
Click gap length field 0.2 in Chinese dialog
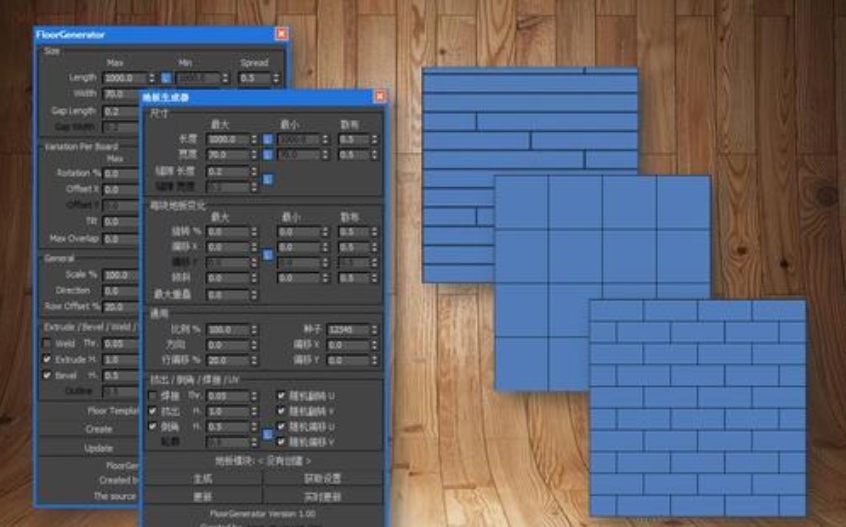tap(228, 172)
